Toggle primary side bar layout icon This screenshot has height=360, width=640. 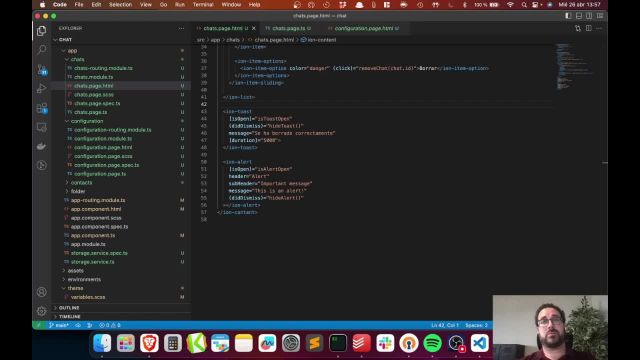(568, 16)
